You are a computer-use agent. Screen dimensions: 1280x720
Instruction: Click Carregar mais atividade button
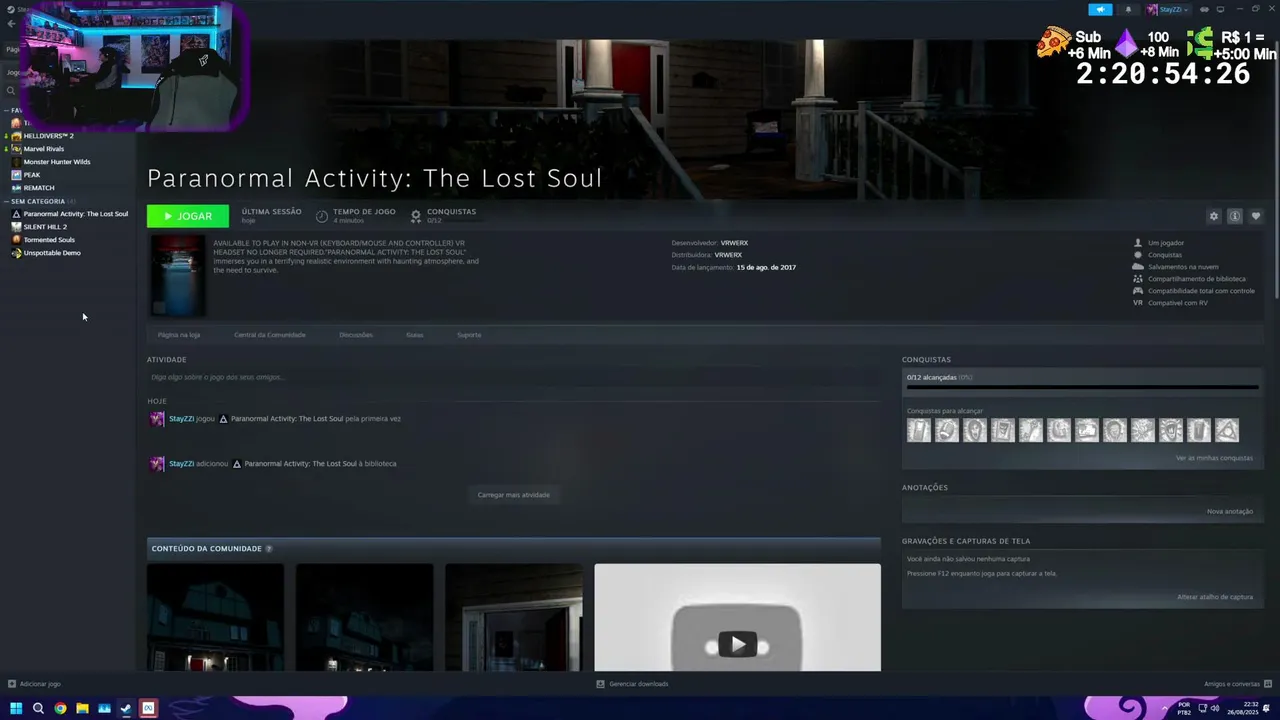click(513, 495)
